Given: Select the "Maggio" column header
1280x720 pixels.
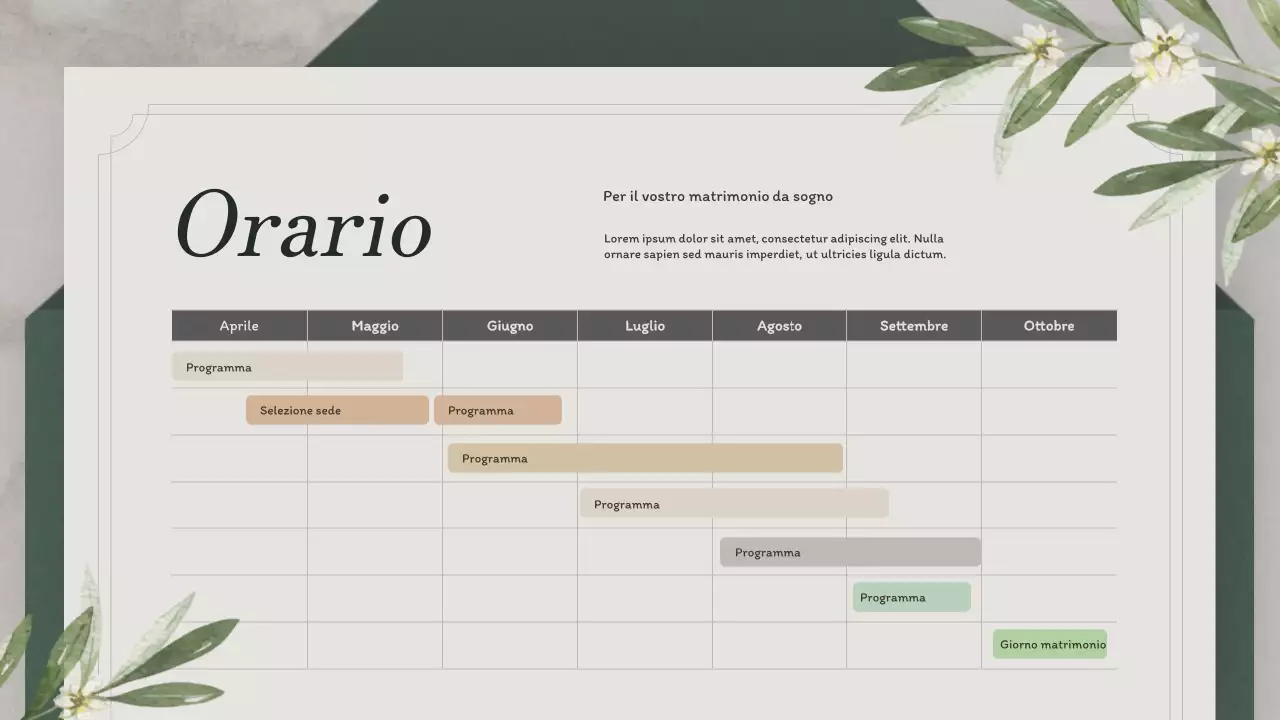Looking at the screenshot, I should point(375,325).
